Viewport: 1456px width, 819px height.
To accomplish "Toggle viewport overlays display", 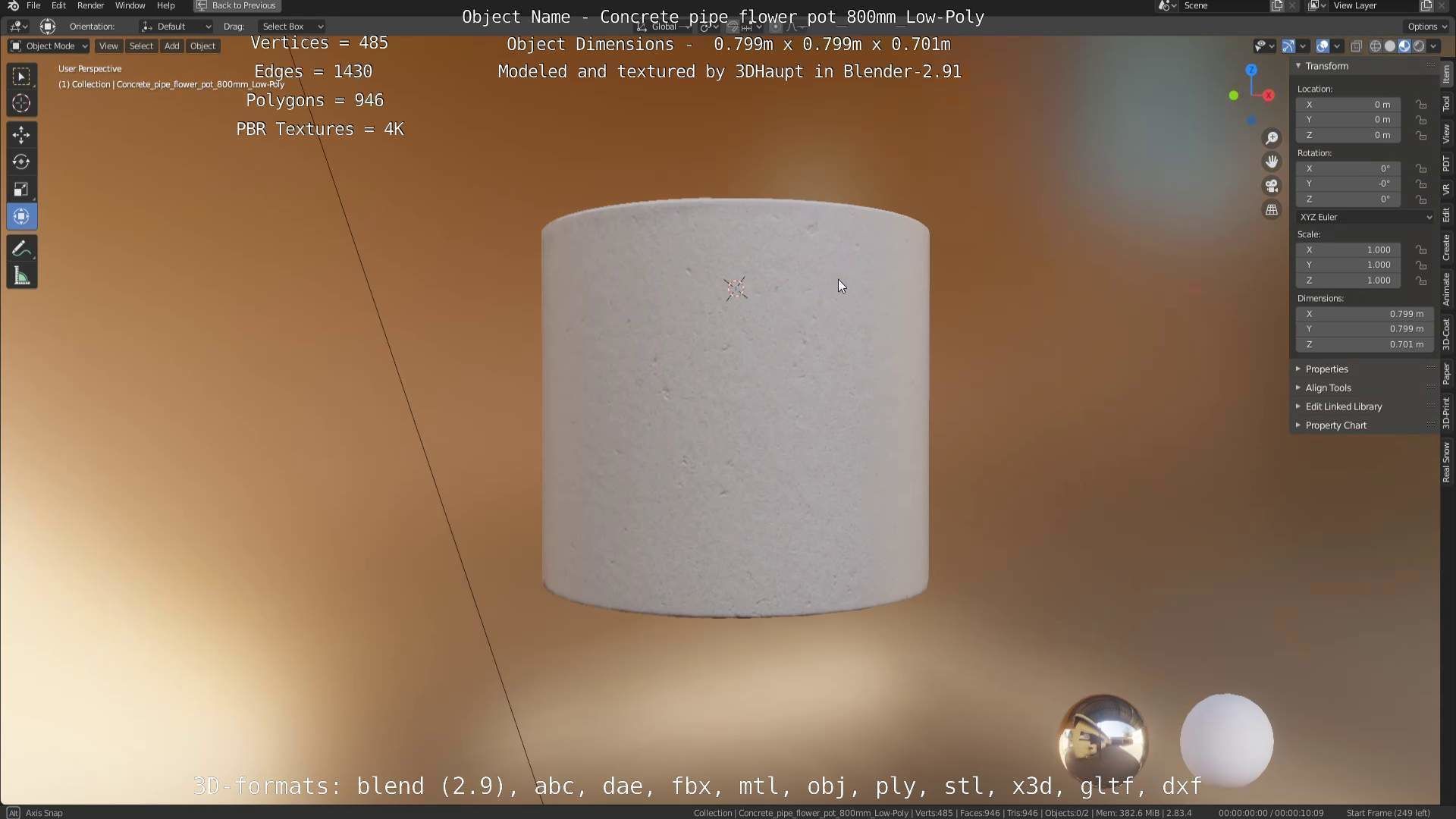I will pos(1323,46).
